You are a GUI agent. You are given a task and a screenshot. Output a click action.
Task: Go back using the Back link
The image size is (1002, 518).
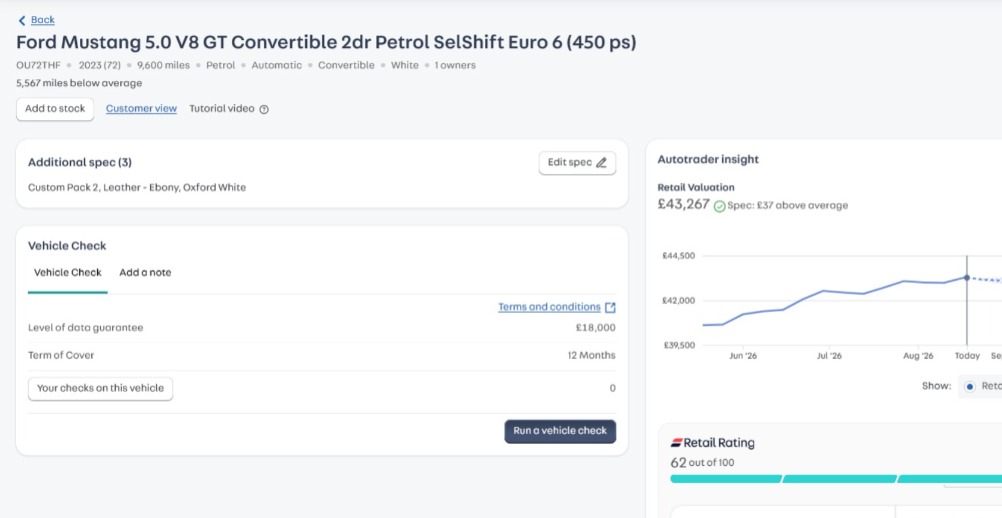click(x=43, y=20)
